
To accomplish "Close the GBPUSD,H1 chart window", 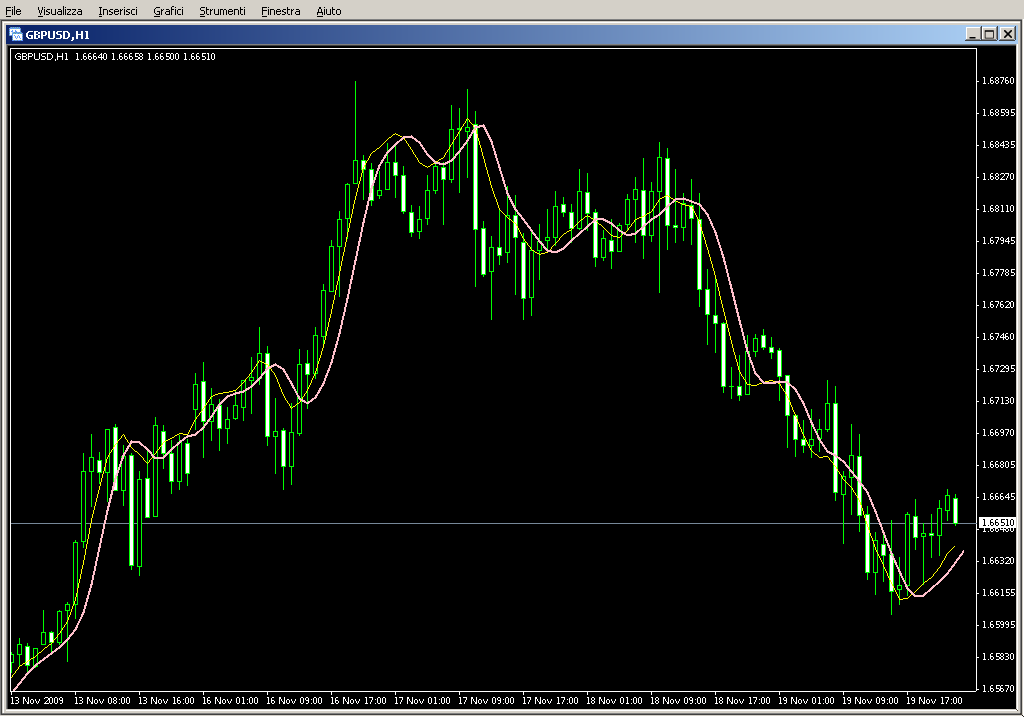I will [x=1008, y=34].
